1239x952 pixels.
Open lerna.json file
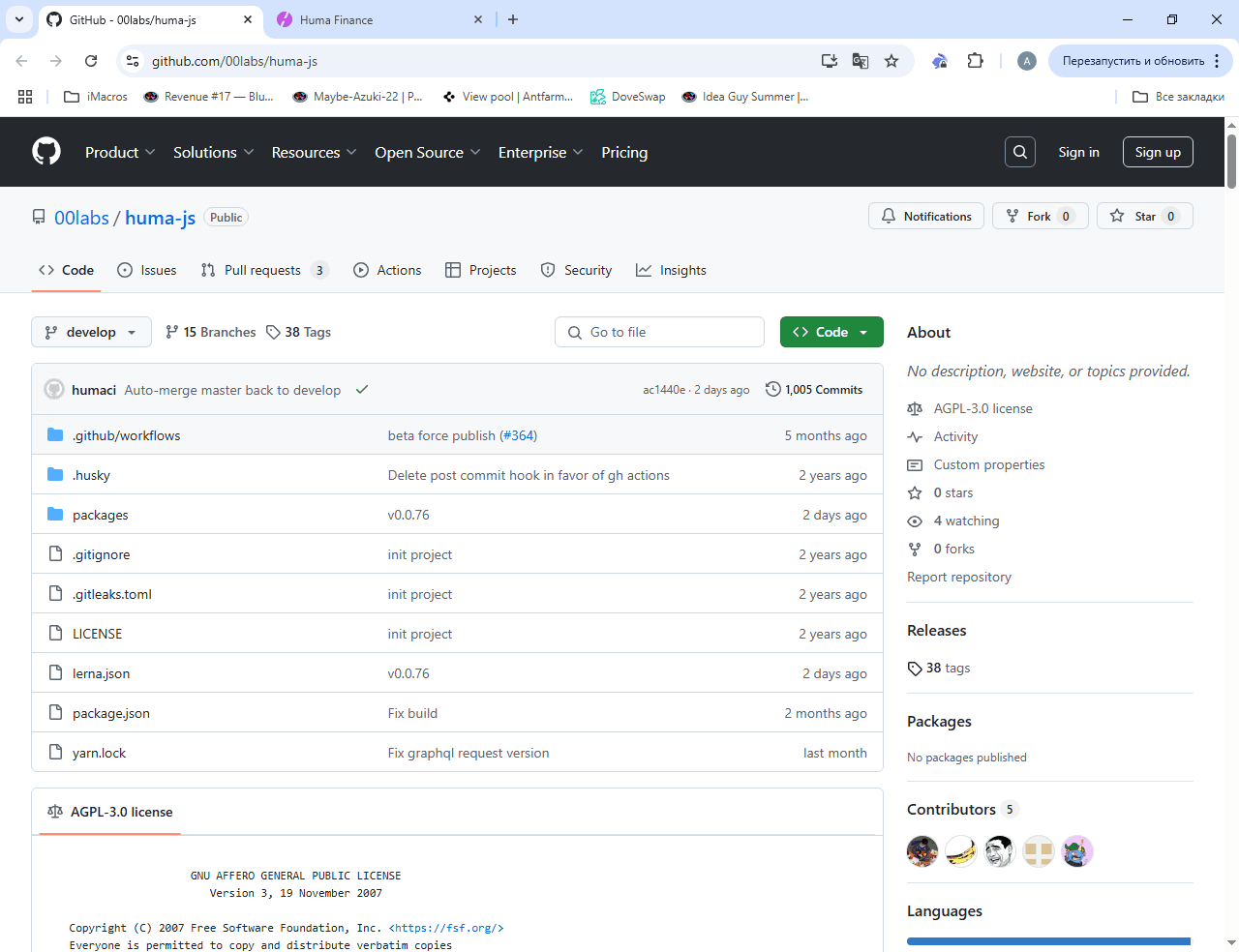coord(101,673)
